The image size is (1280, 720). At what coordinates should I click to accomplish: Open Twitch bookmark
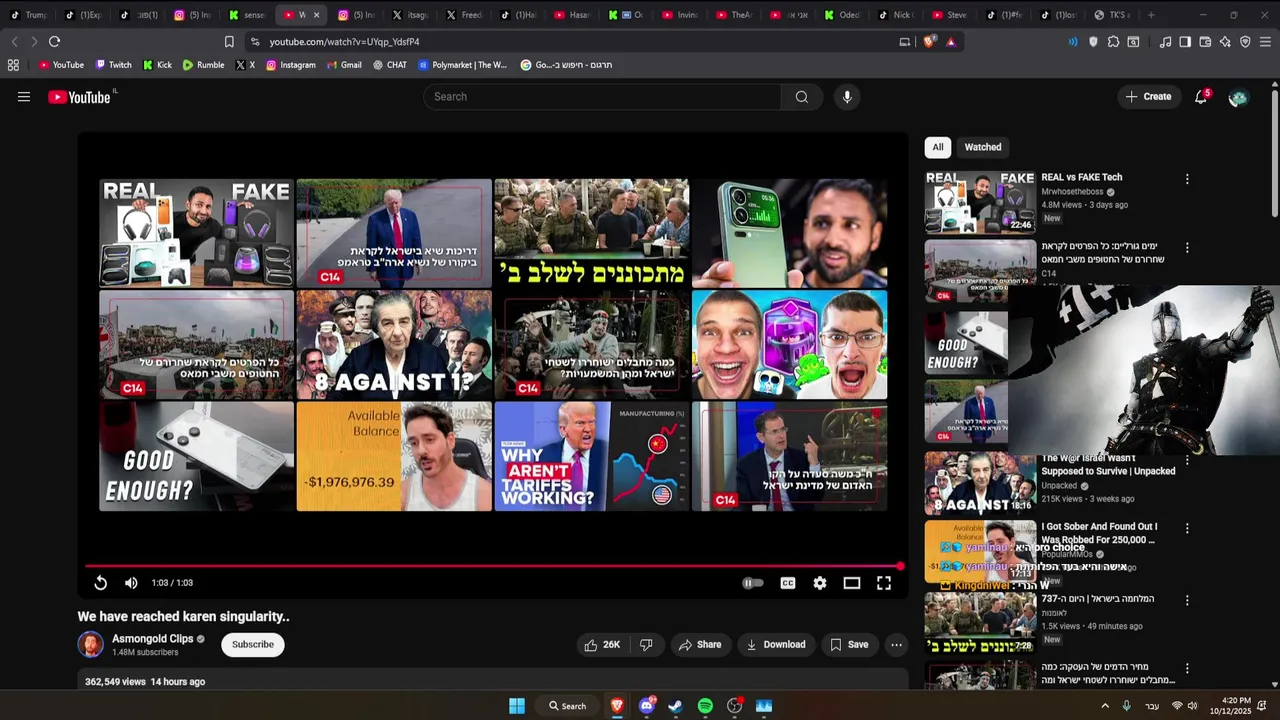(113, 65)
